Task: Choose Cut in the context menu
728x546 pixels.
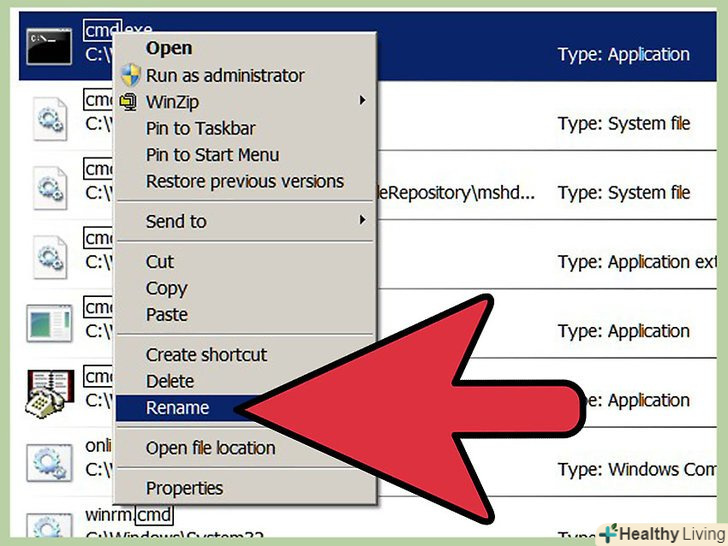Action: [x=245, y=262]
